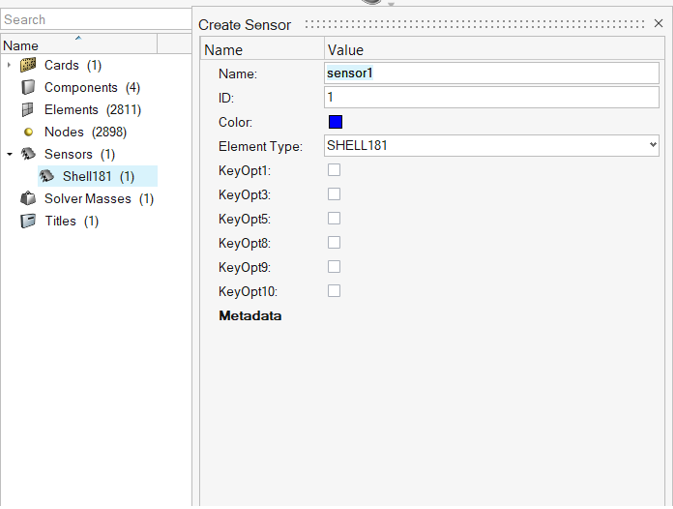Click the Titles icon in tree
This screenshot has height=509, width=673.
[x=28, y=221]
